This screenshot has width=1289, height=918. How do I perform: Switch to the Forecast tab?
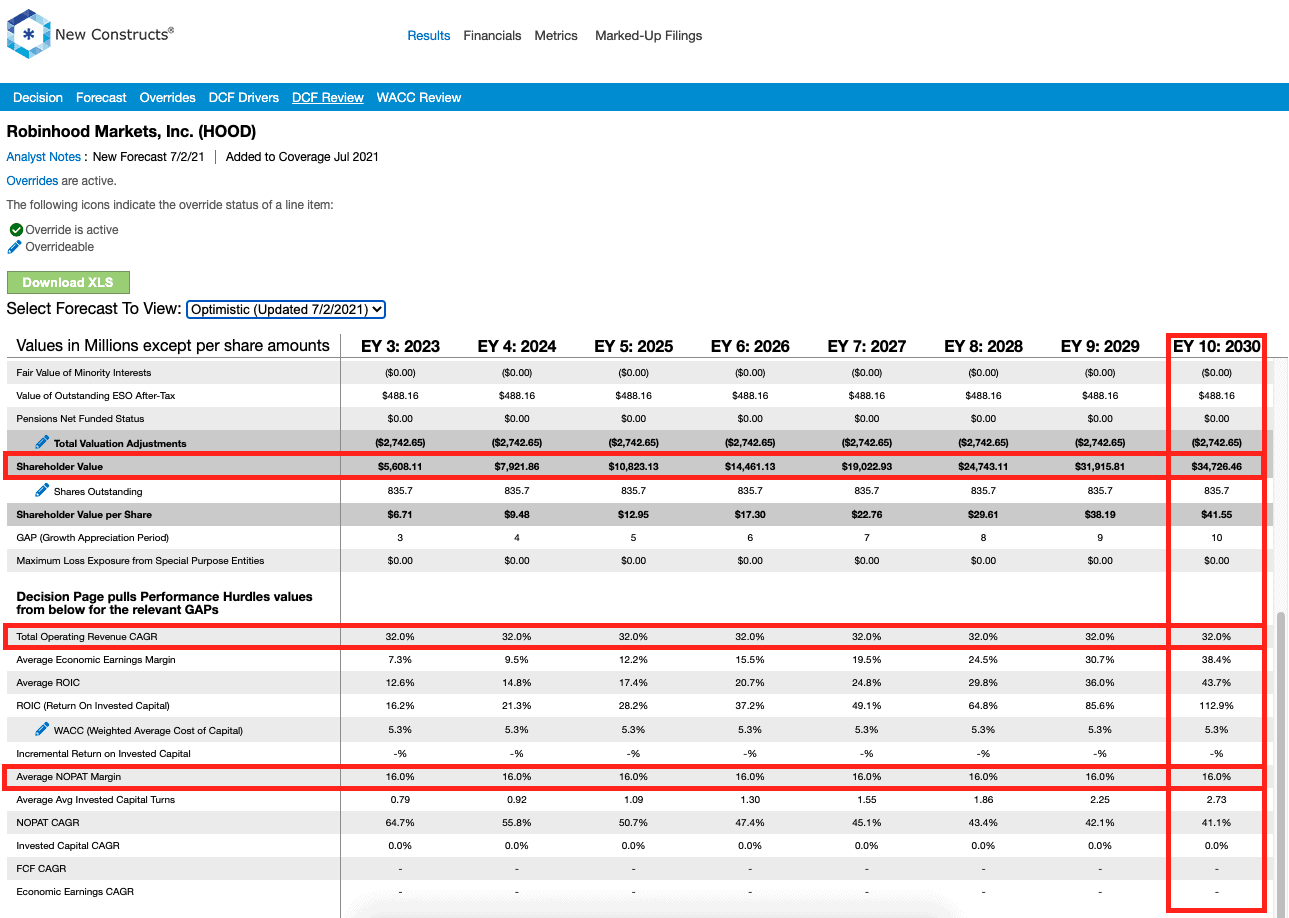pyautogui.click(x=101, y=97)
